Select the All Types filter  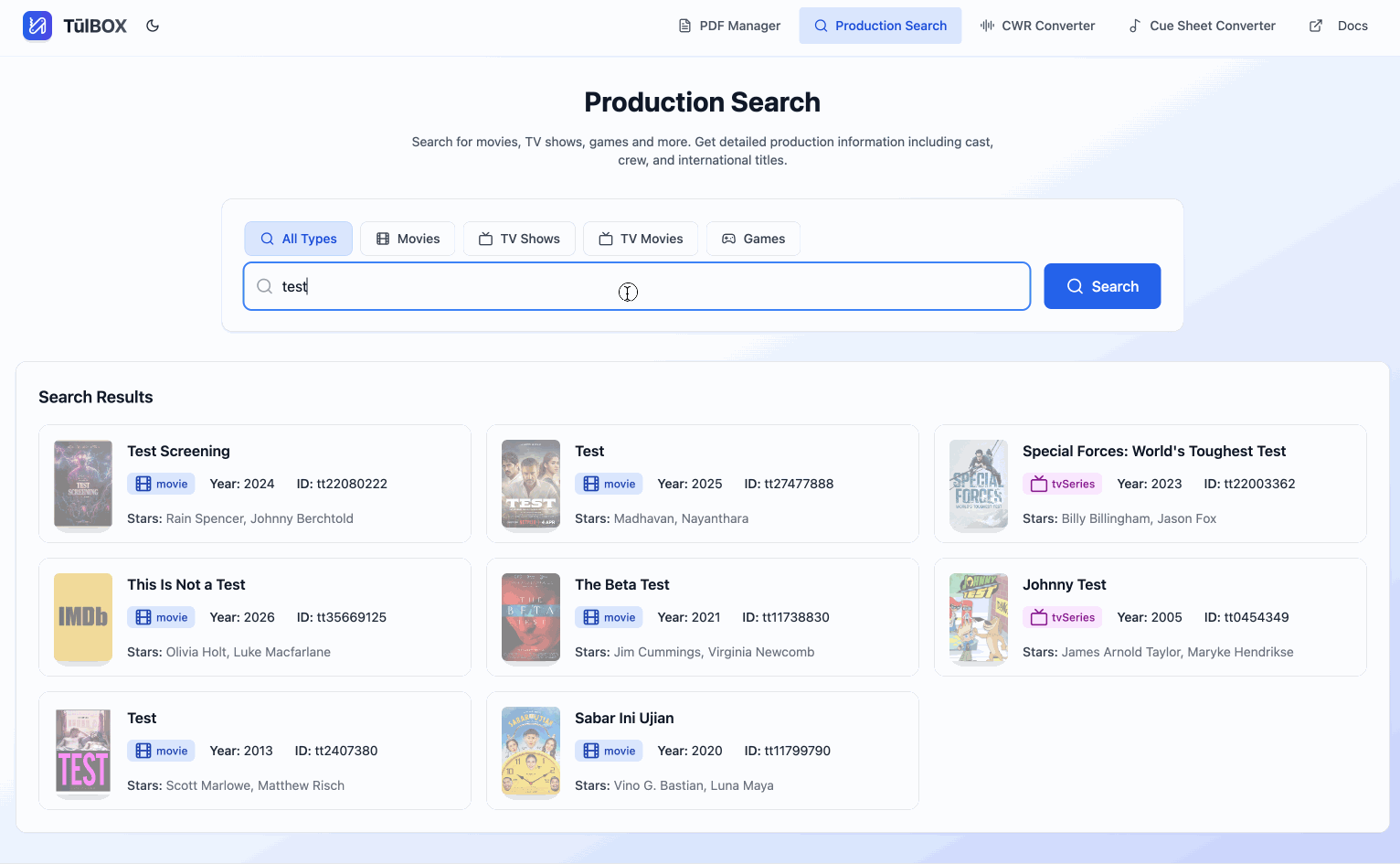tap(298, 239)
